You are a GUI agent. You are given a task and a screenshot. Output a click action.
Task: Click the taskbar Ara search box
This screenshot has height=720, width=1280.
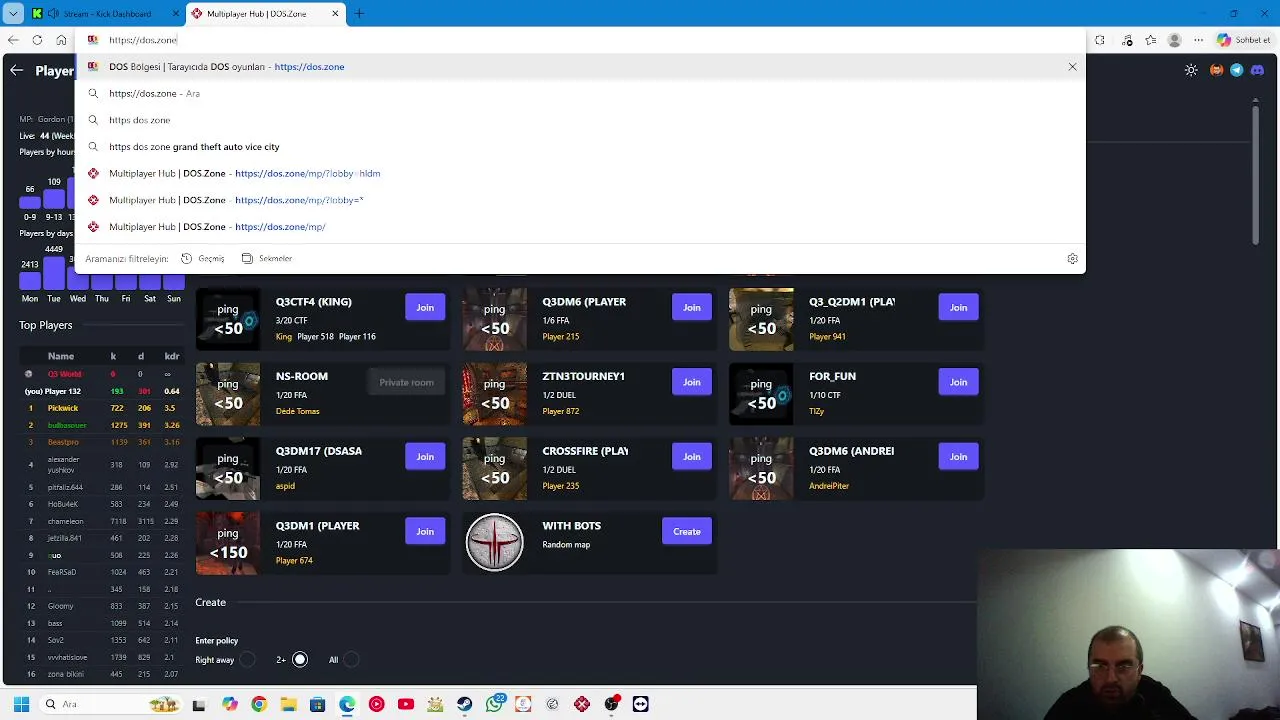tap(110, 704)
